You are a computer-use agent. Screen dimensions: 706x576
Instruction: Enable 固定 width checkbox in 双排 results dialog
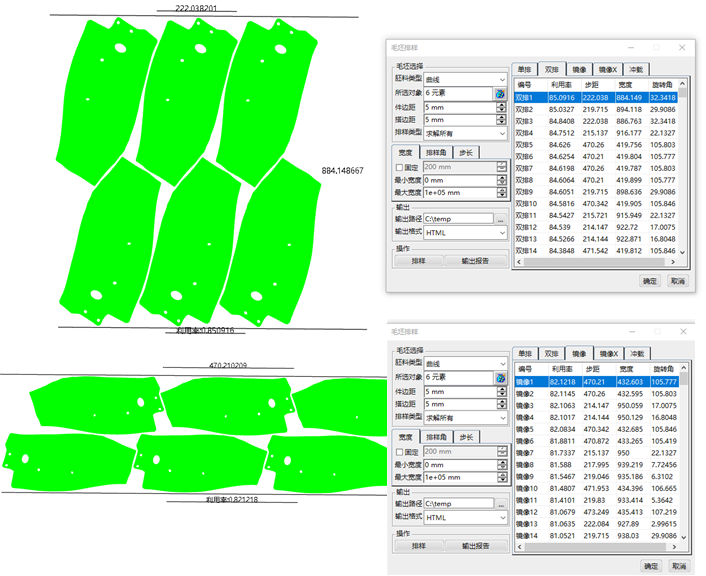click(401, 167)
